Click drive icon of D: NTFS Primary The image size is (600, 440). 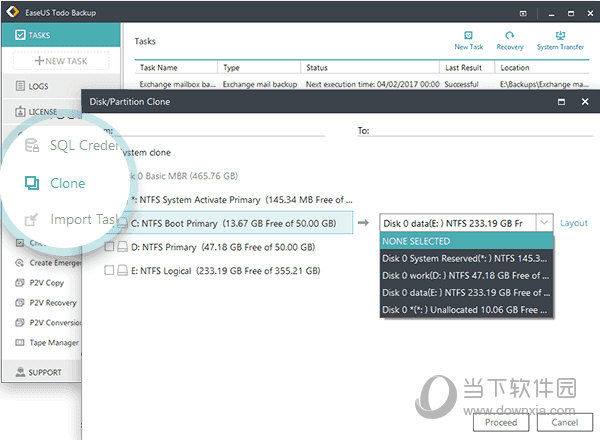click(122, 247)
